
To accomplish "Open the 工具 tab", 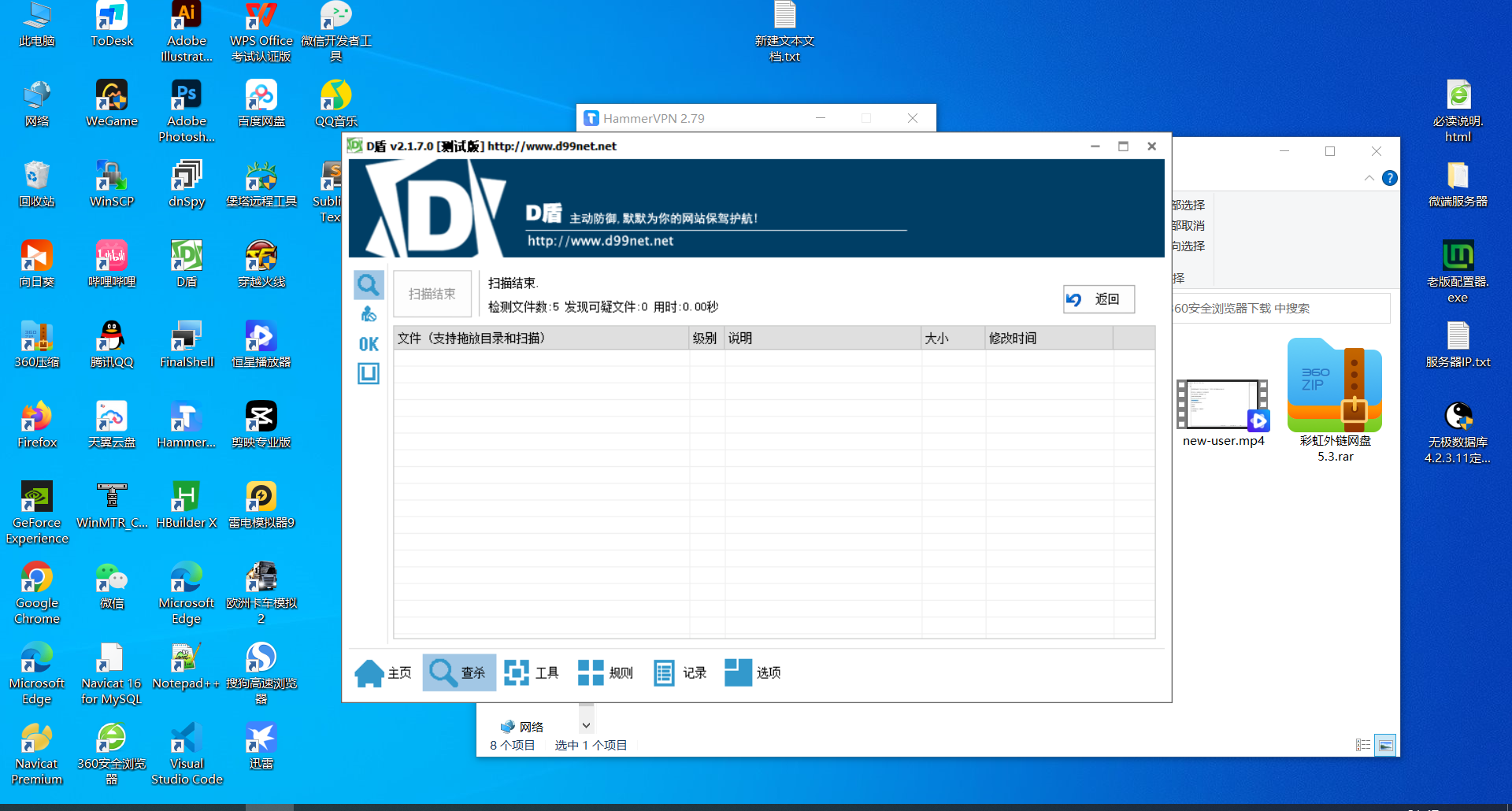I will tap(532, 672).
